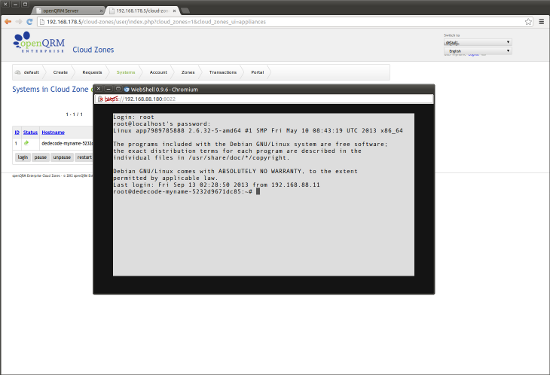Image resolution: width=550 pixels, height=375 pixels.
Task: Open the Account menu item
Action: point(158,72)
